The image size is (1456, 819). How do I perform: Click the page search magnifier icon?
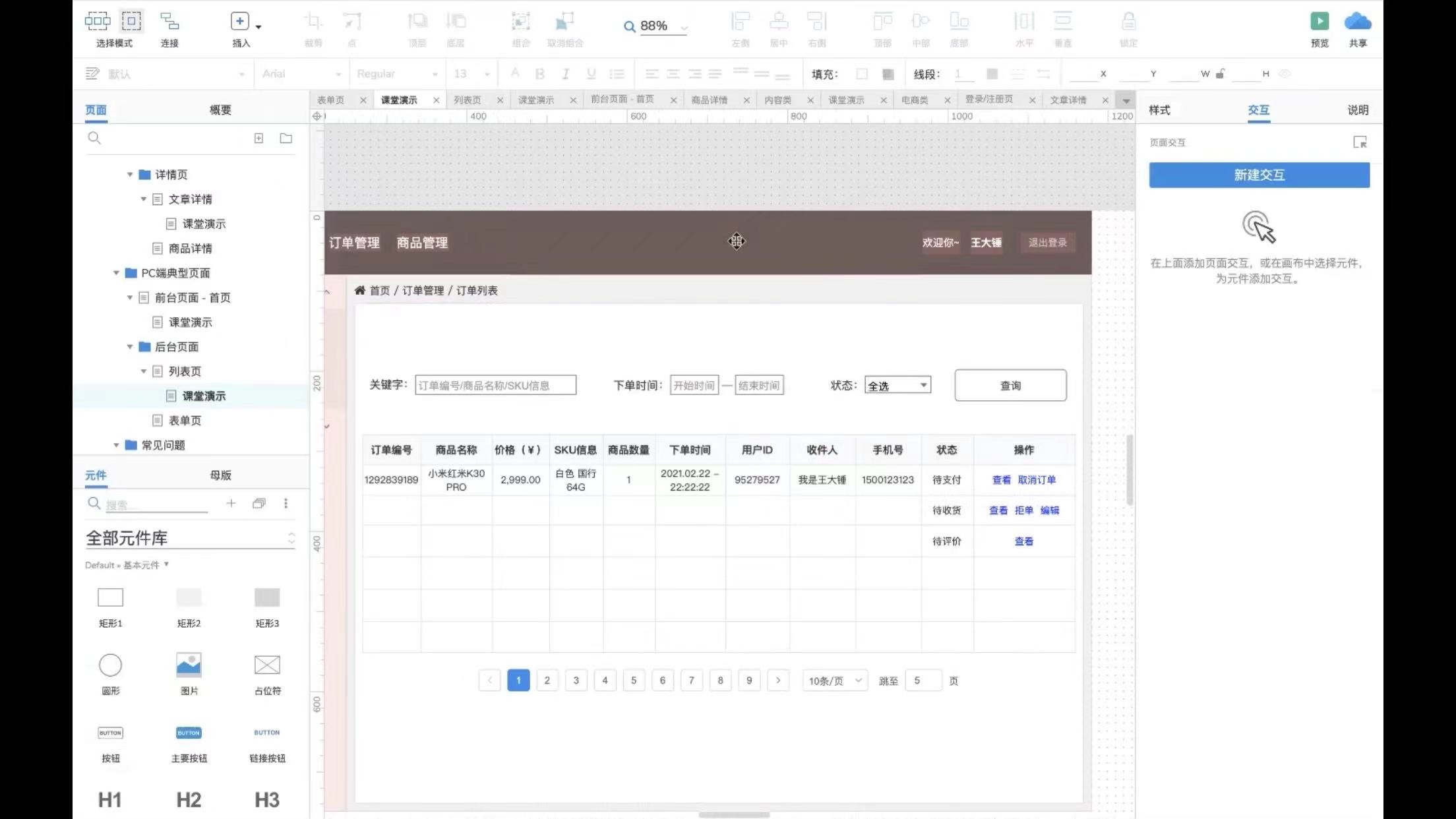click(x=94, y=138)
